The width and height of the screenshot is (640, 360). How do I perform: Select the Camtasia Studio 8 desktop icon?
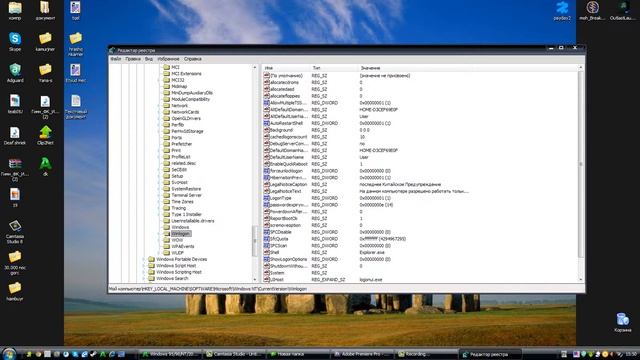pyautogui.click(x=15, y=231)
